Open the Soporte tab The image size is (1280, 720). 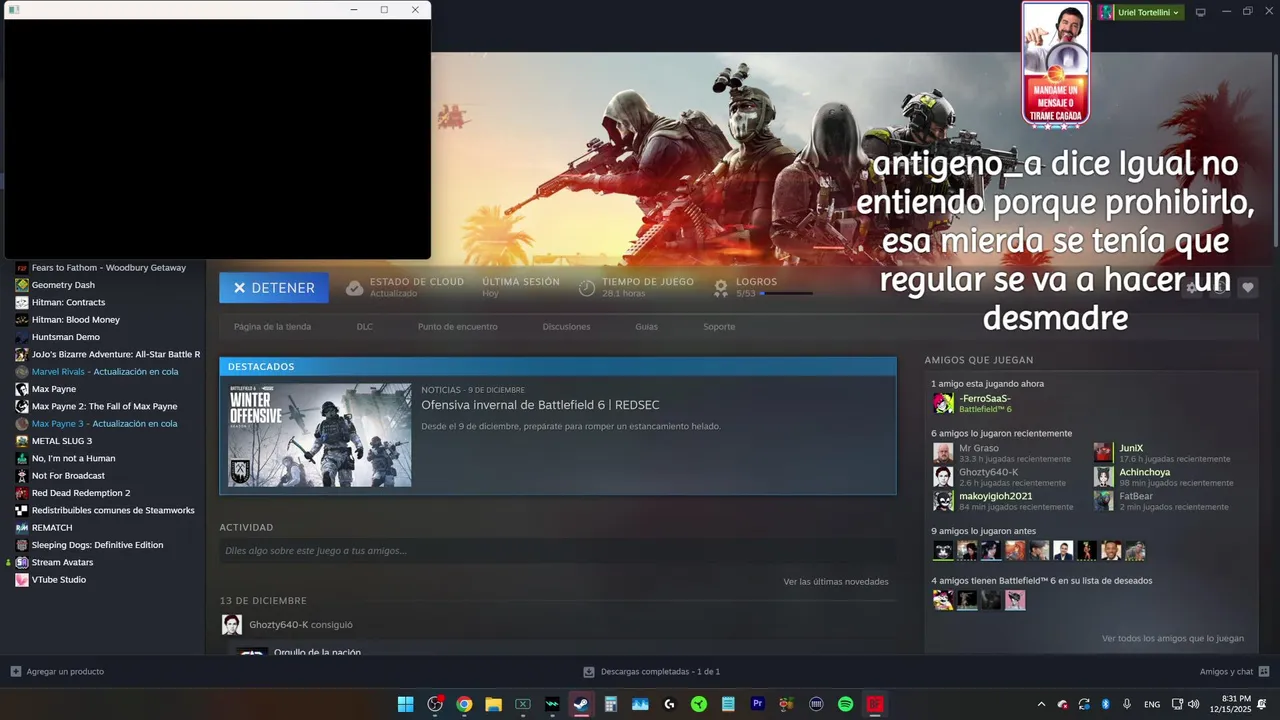pos(719,327)
